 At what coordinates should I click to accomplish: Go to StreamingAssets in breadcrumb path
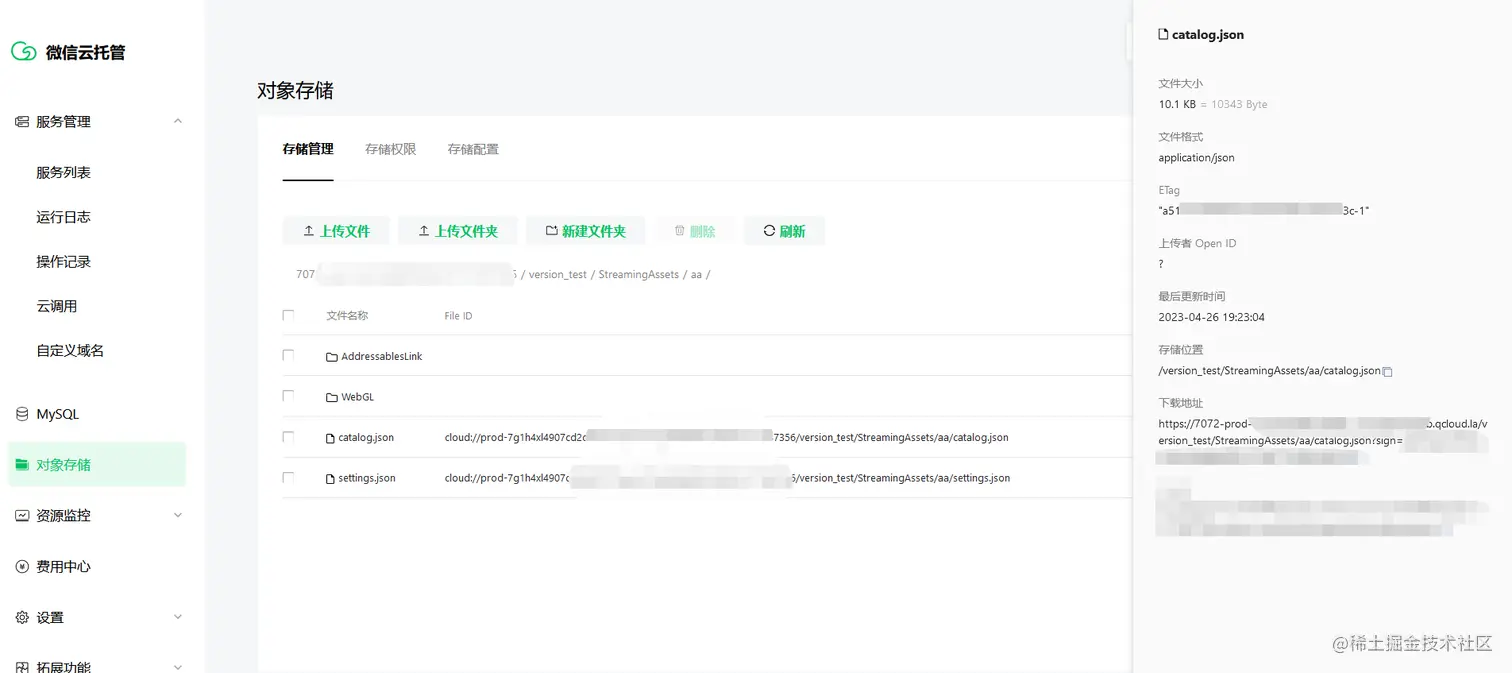coord(638,274)
